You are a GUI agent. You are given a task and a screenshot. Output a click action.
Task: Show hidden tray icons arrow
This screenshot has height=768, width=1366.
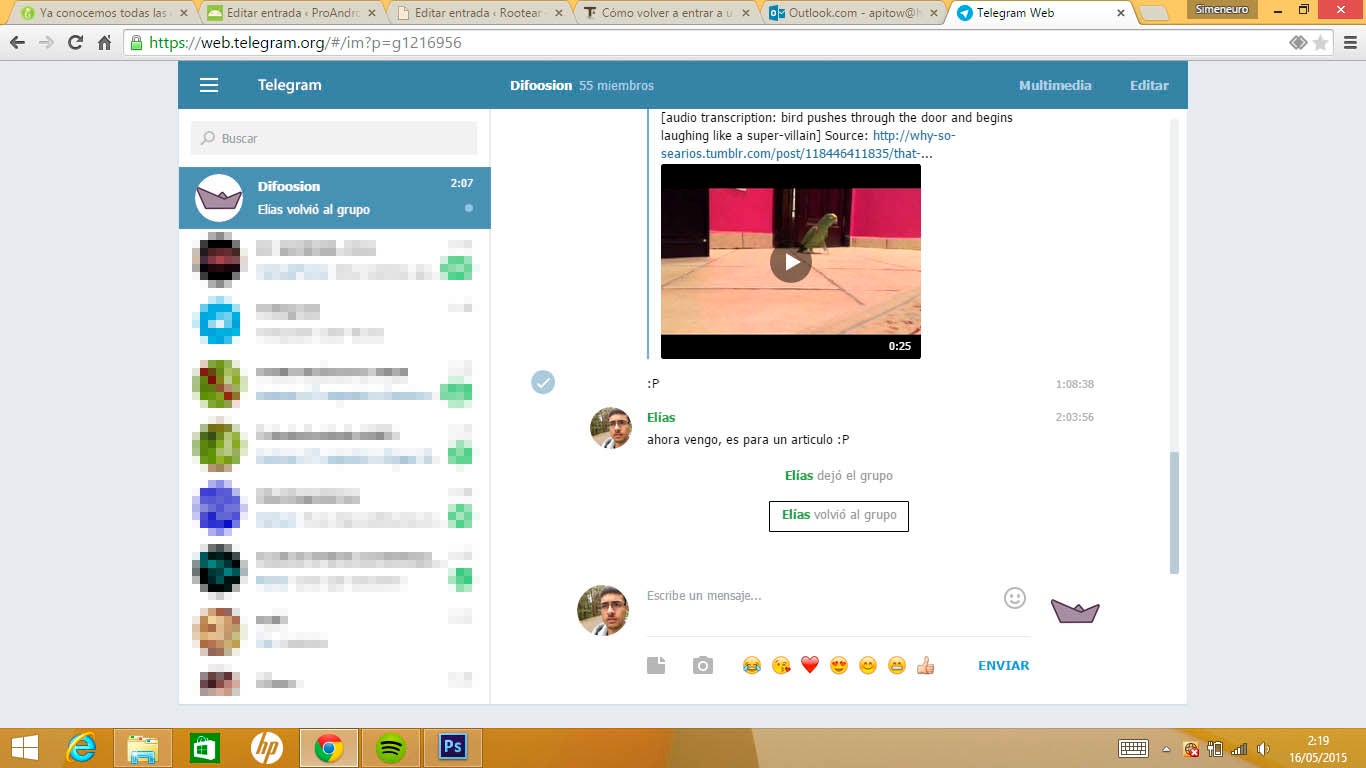tap(1166, 748)
